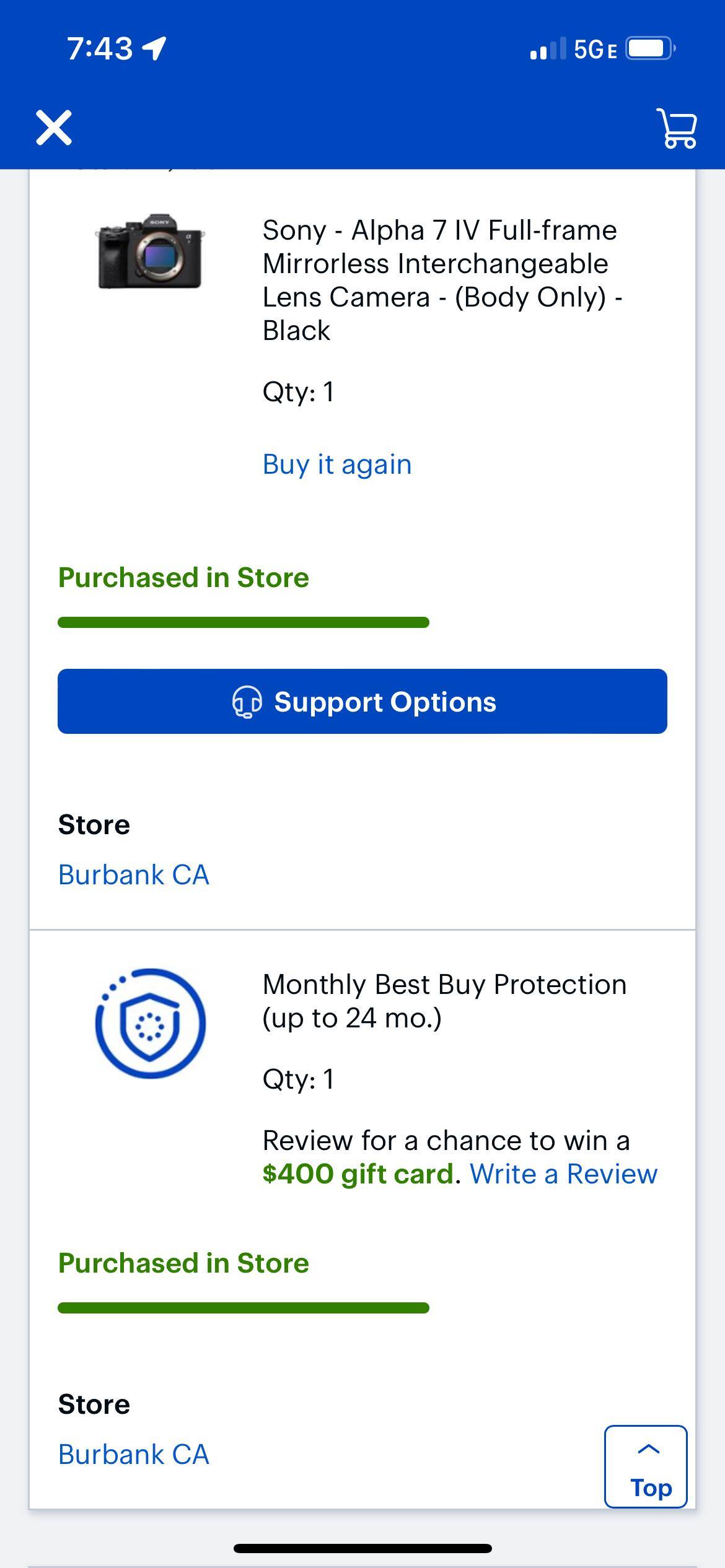The width and height of the screenshot is (725, 1568).
Task: Click Buy it again for the camera
Action: pyautogui.click(x=337, y=463)
